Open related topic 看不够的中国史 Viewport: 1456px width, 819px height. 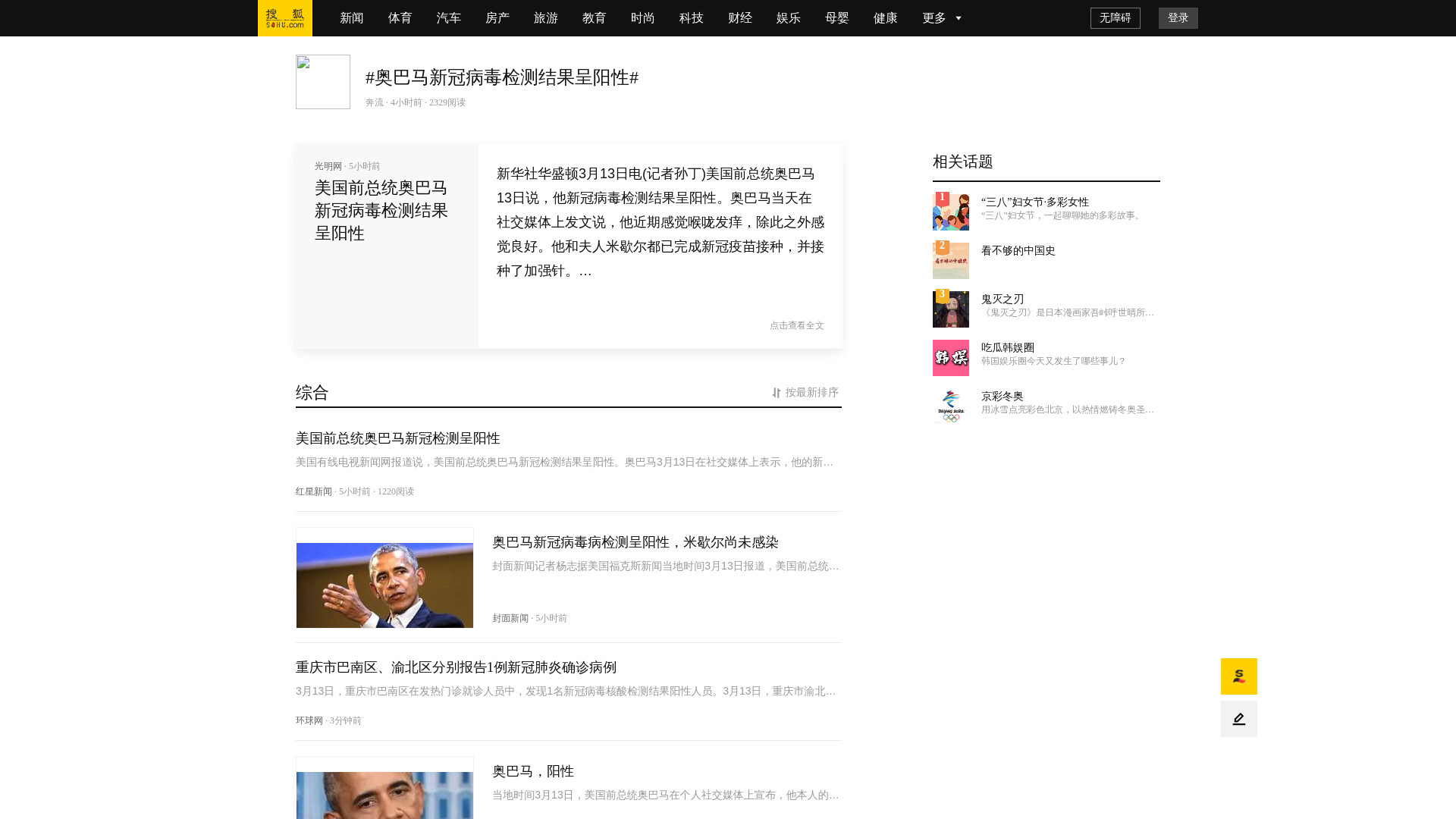[x=1018, y=250]
